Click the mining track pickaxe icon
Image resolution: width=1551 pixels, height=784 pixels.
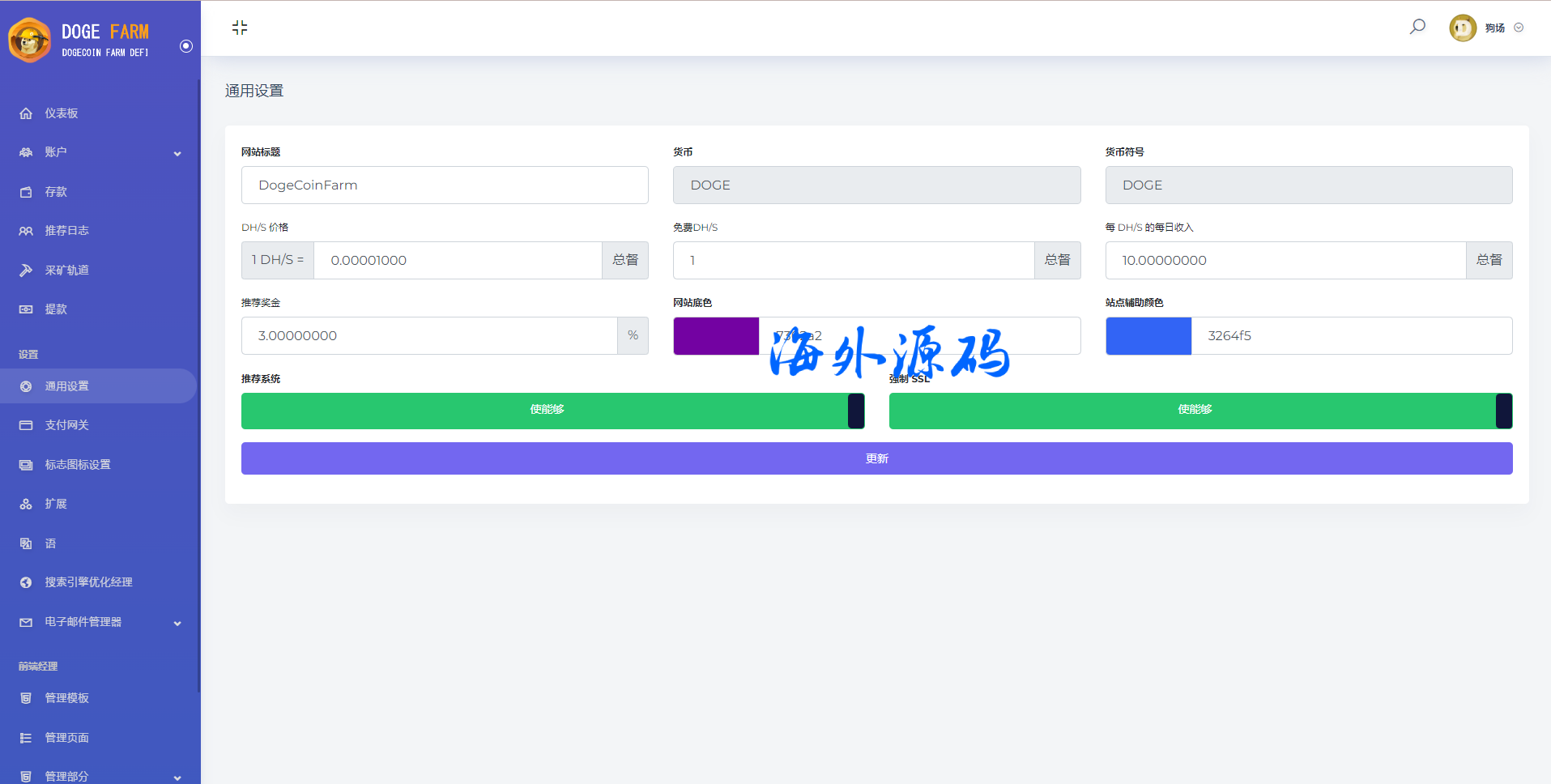(x=26, y=271)
